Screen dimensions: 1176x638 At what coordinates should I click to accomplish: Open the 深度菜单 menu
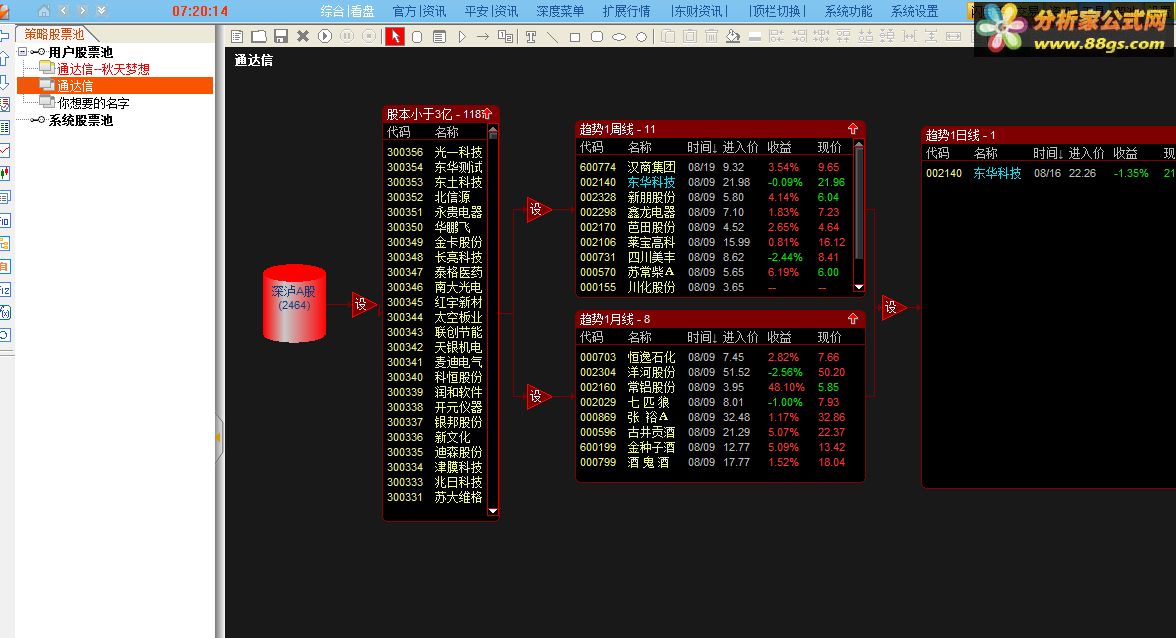tap(560, 11)
